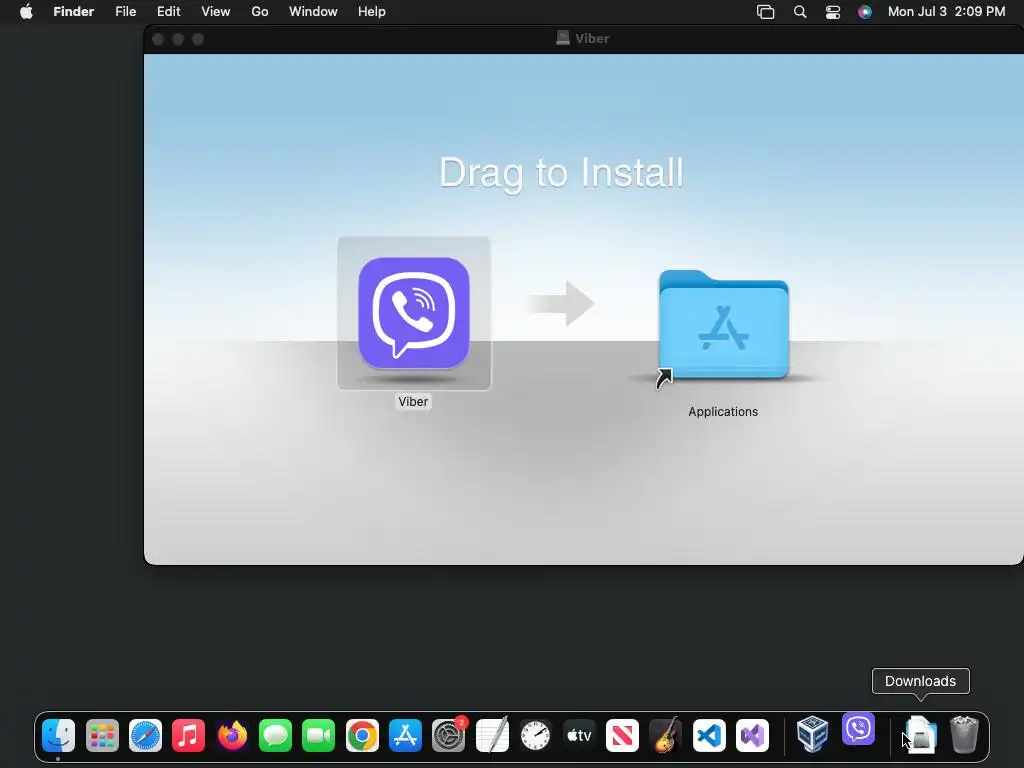The height and width of the screenshot is (768, 1024).
Task: Open purple Visual Studio from the dock
Action: (752, 735)
